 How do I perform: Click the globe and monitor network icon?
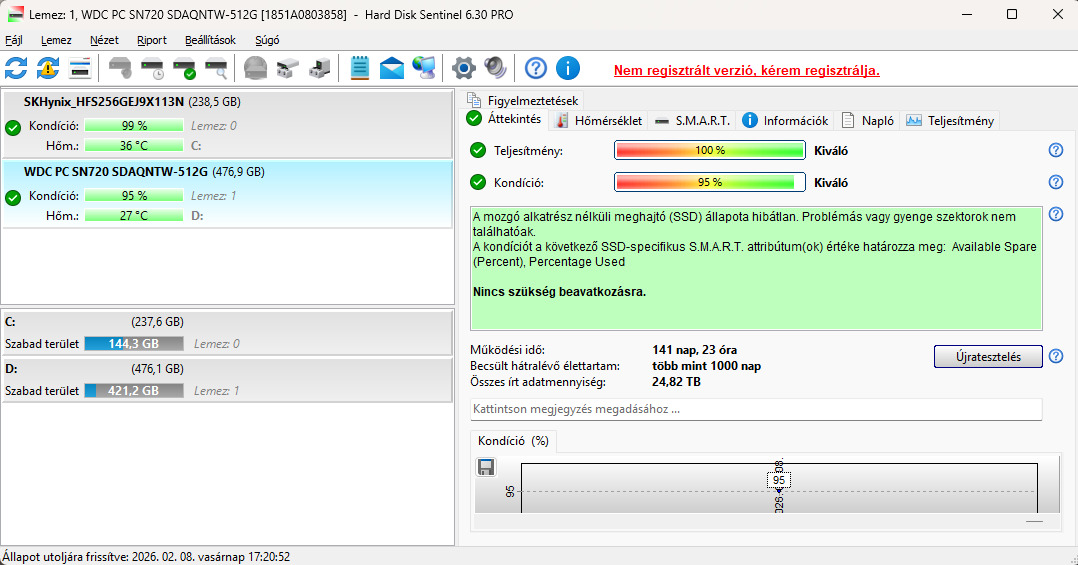424,68
